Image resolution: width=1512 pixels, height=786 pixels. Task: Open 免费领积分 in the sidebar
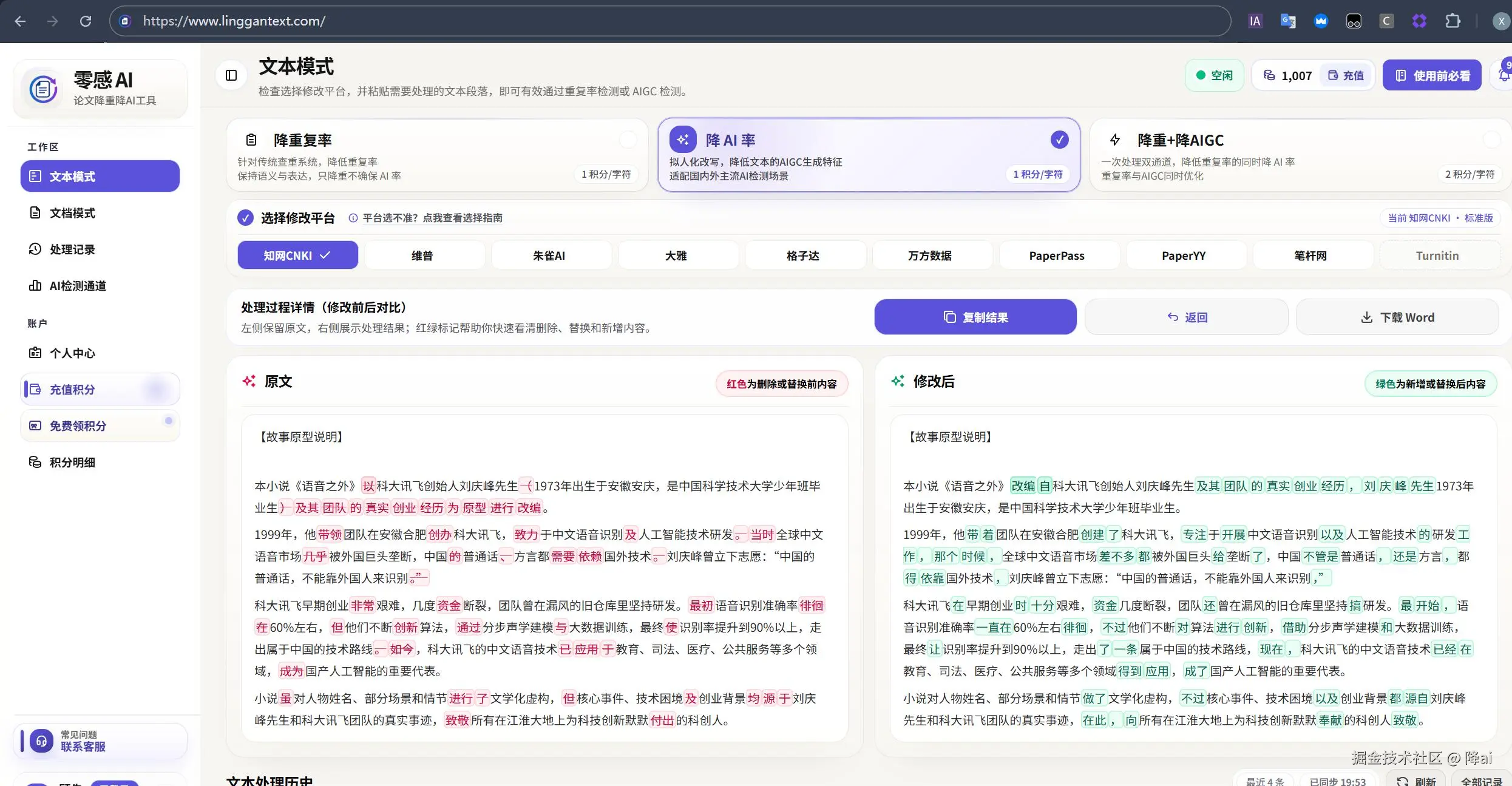pyautogui.click(x=100, y=425)
